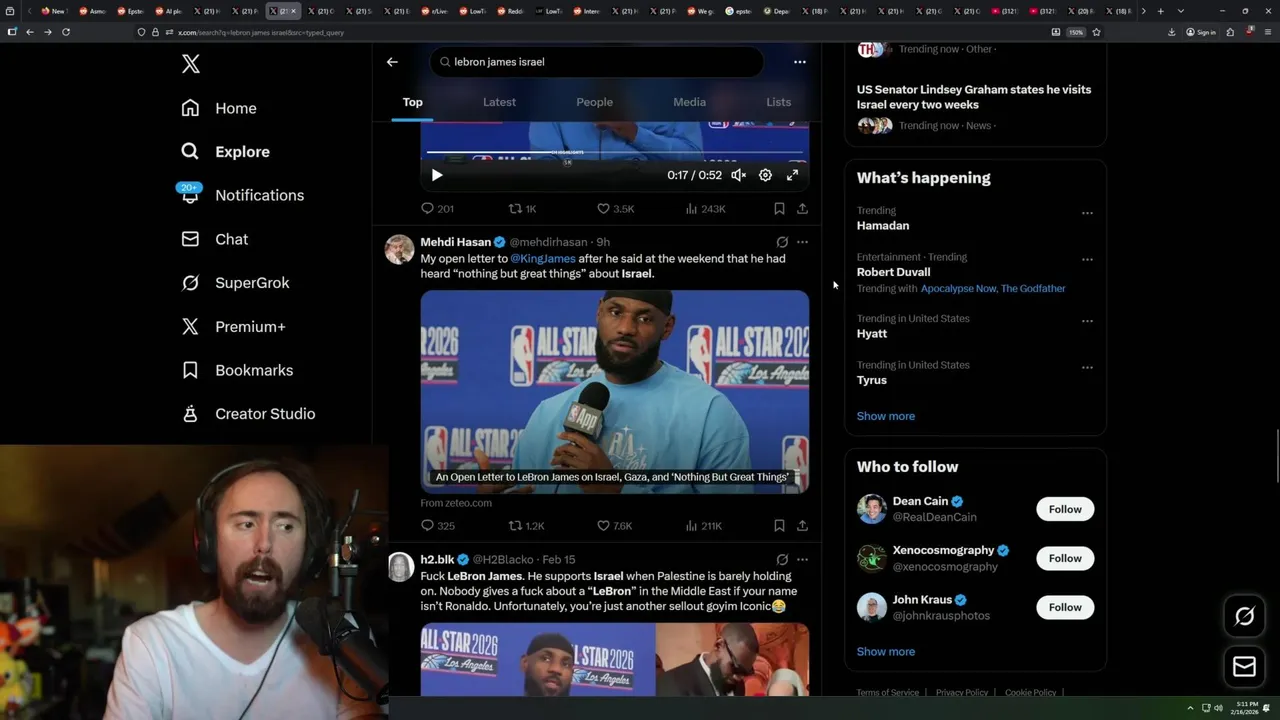Open Mehdi Hasan's profile avatar
This screenshot has width=1280, height=720.
[x=400, y=249]
